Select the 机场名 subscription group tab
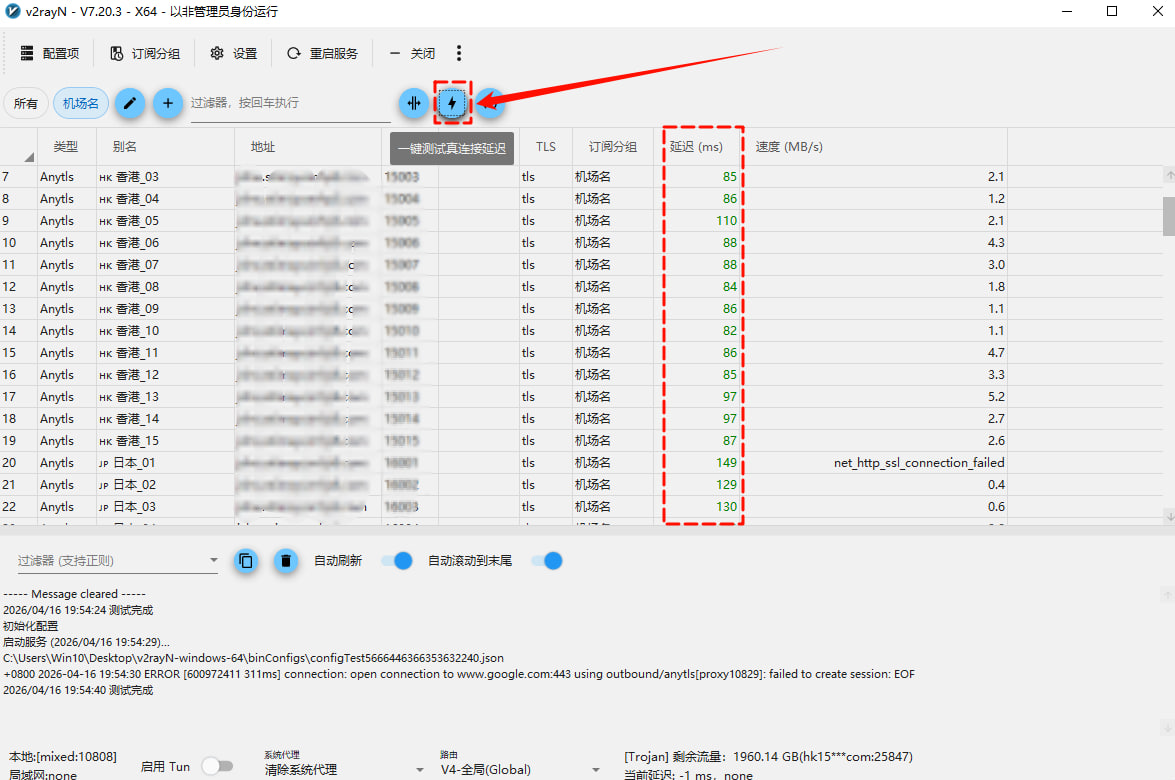Screen dimensions: 1175x780 click(x=81, y=103)
